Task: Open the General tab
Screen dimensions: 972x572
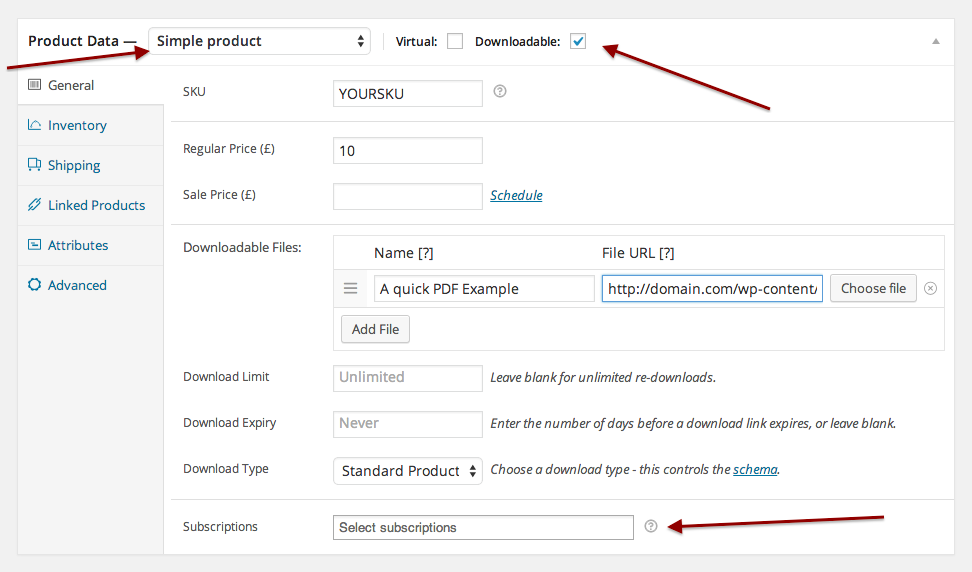Action: 70,85
